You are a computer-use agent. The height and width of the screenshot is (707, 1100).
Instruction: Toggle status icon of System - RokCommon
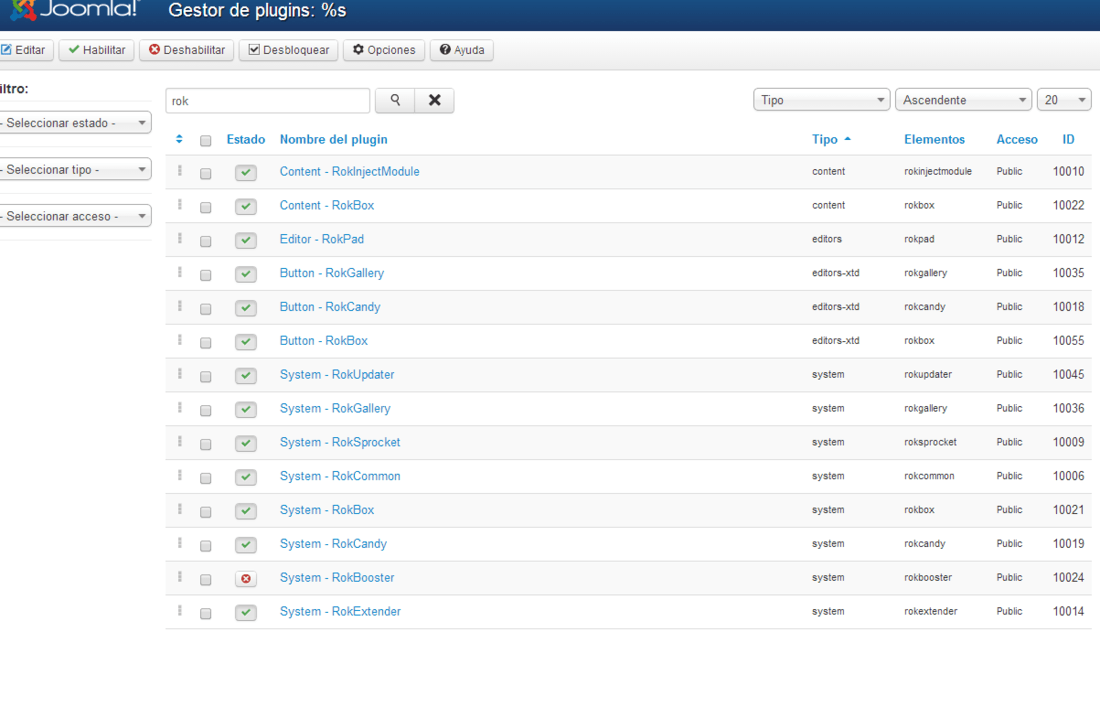pos(246,477)
